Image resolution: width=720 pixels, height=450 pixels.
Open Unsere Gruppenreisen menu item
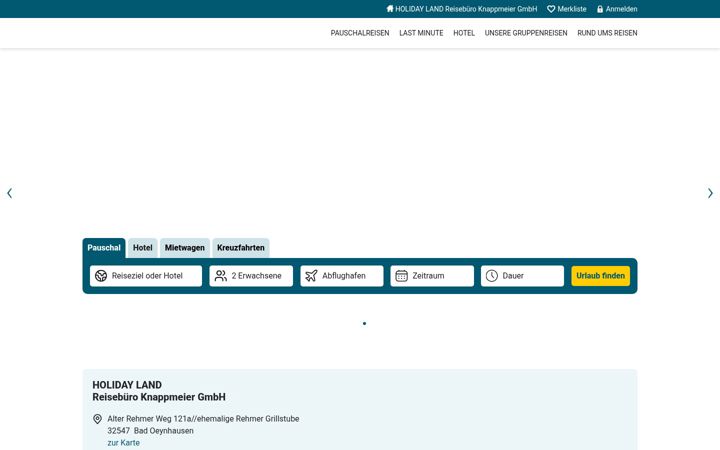(526, 33)
